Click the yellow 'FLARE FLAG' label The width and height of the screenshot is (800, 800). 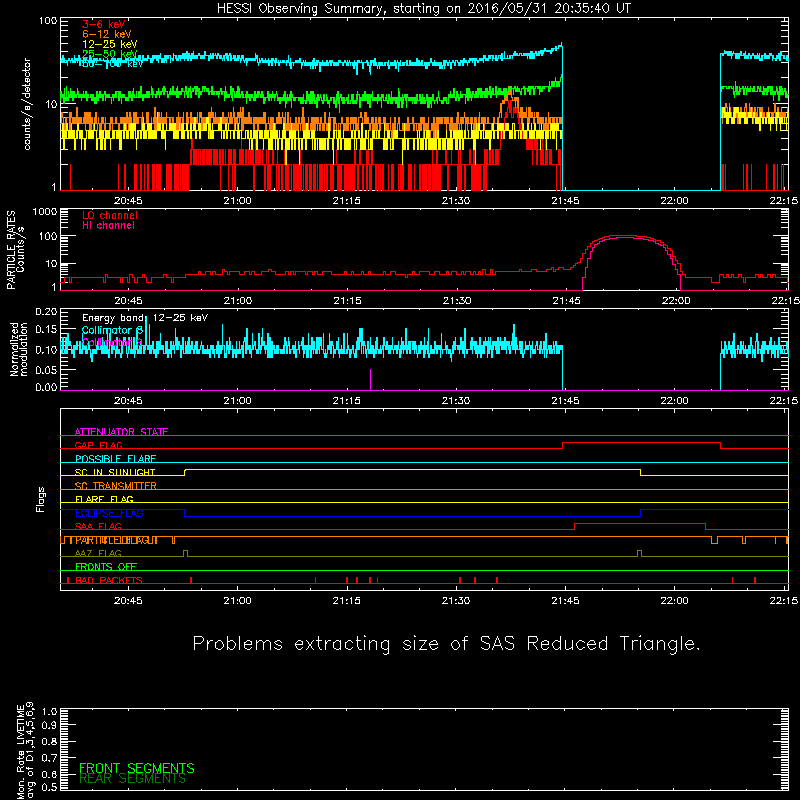[104, 499]
